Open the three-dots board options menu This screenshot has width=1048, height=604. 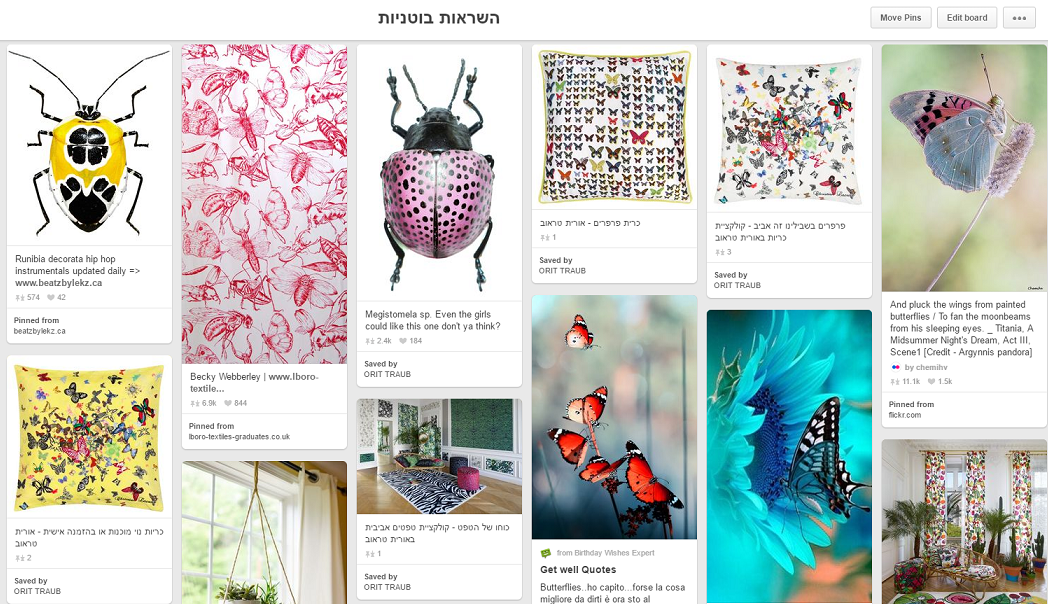click(x=1019, y=18)
